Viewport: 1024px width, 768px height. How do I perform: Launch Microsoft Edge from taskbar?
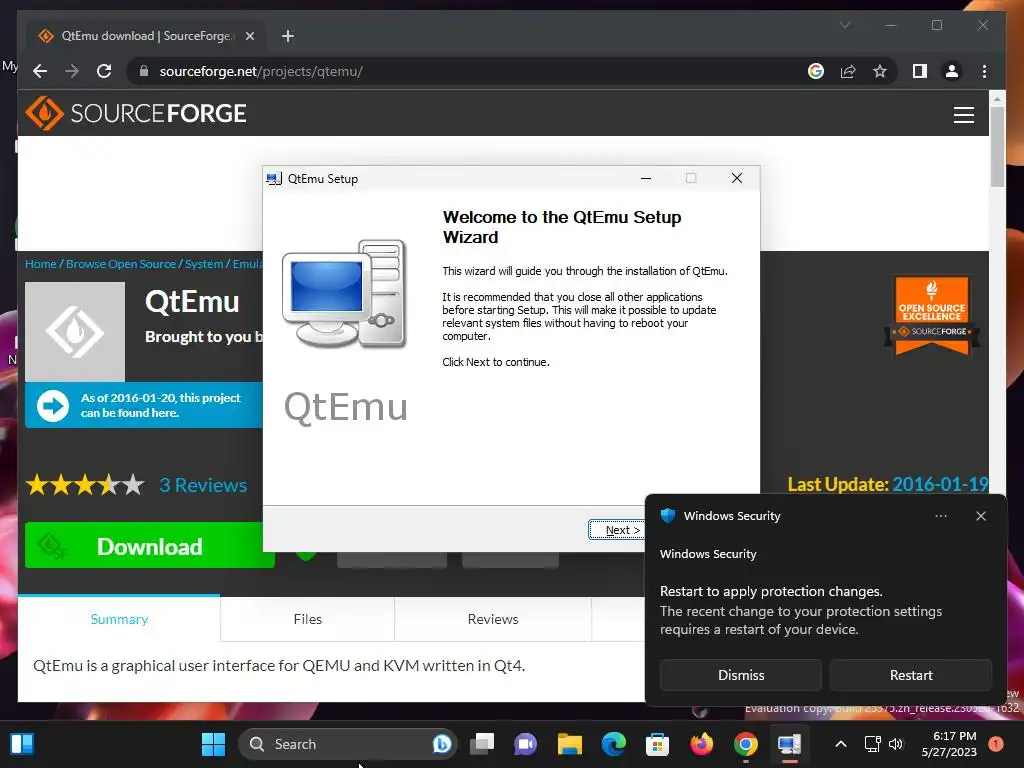tap(613, 743)
